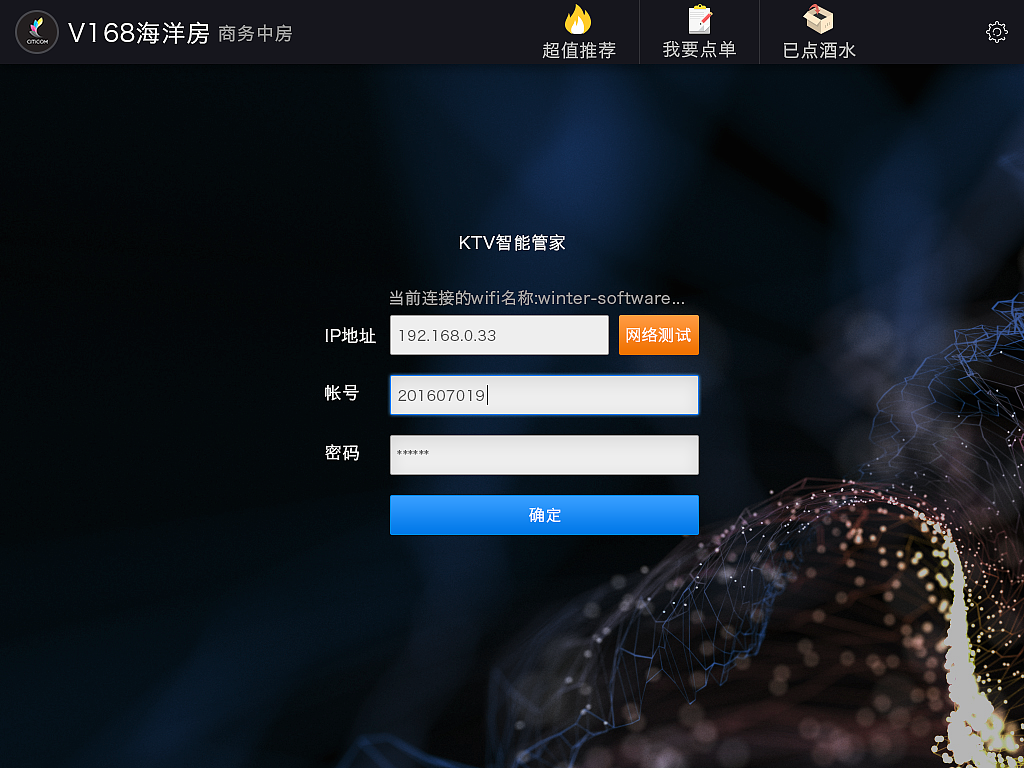
Task: Click the 帐号 field label
Action: (343, 394)
